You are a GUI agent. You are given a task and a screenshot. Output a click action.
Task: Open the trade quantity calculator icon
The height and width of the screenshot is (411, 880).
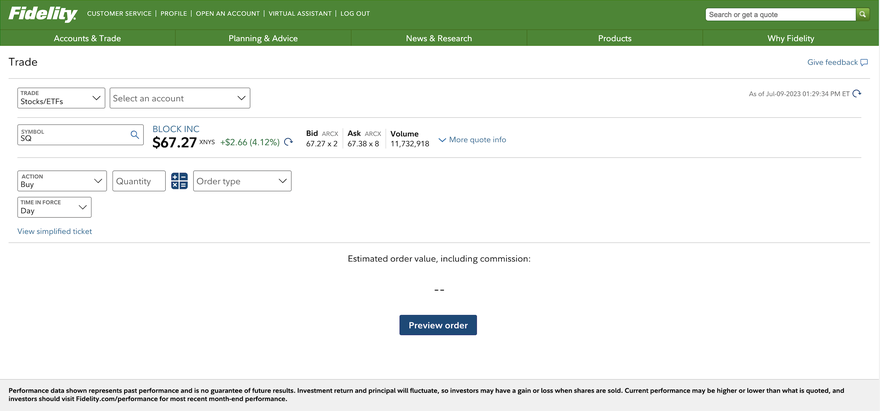point(179,181)
